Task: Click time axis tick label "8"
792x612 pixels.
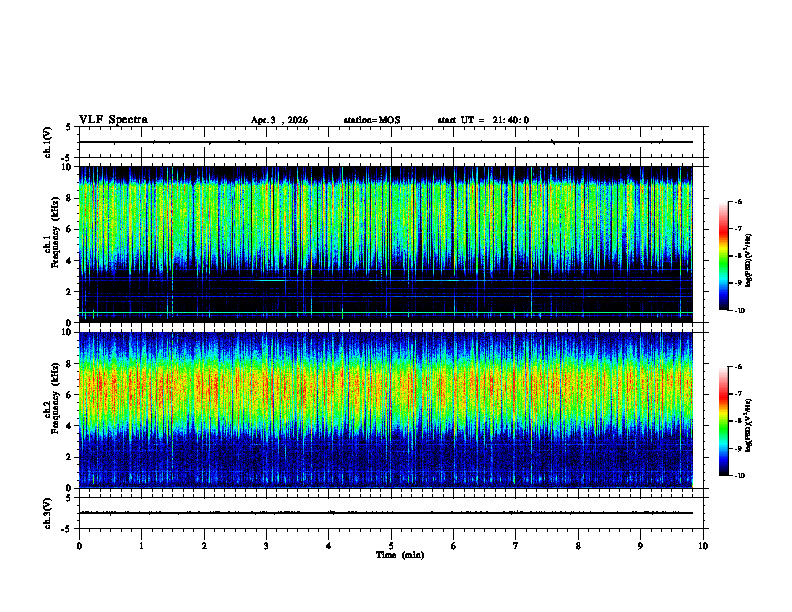Action: (578, 546)
